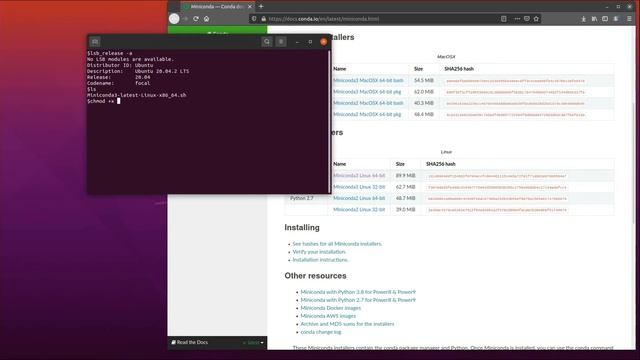Show site security padlock info

coord(263,19)
